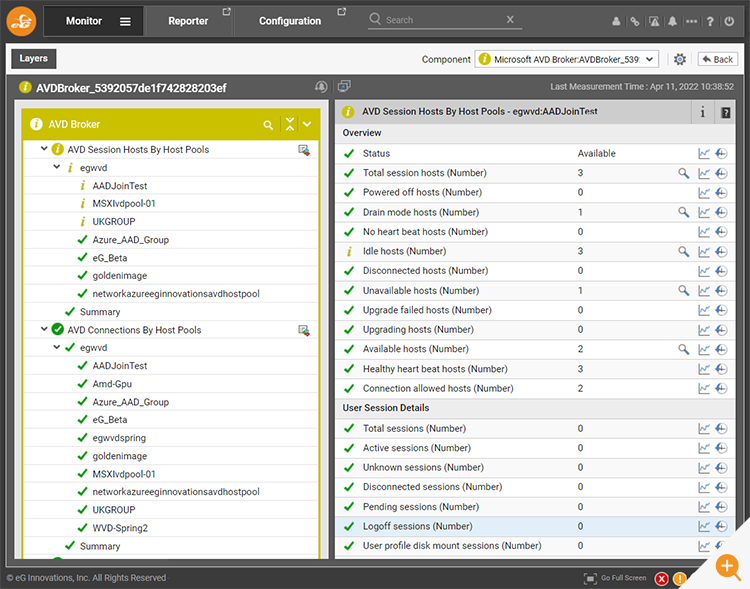
Task: Click the alarm icon beside component name
Action: (x=321, y=87)
